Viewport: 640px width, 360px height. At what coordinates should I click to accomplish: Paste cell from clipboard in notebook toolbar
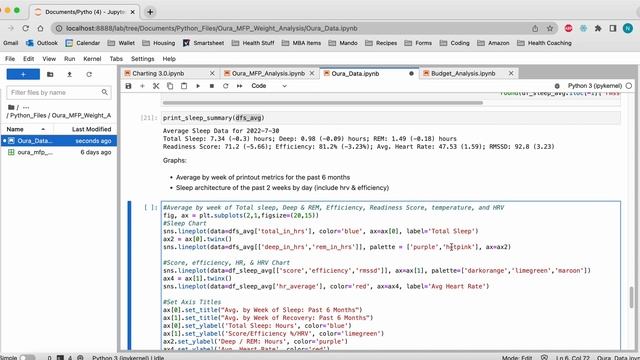(184, 86)
